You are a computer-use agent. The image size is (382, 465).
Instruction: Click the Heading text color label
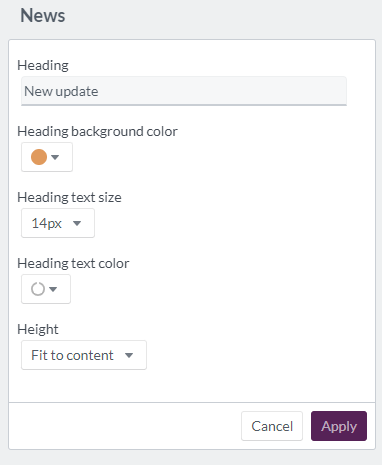click(x=73, y=263)
